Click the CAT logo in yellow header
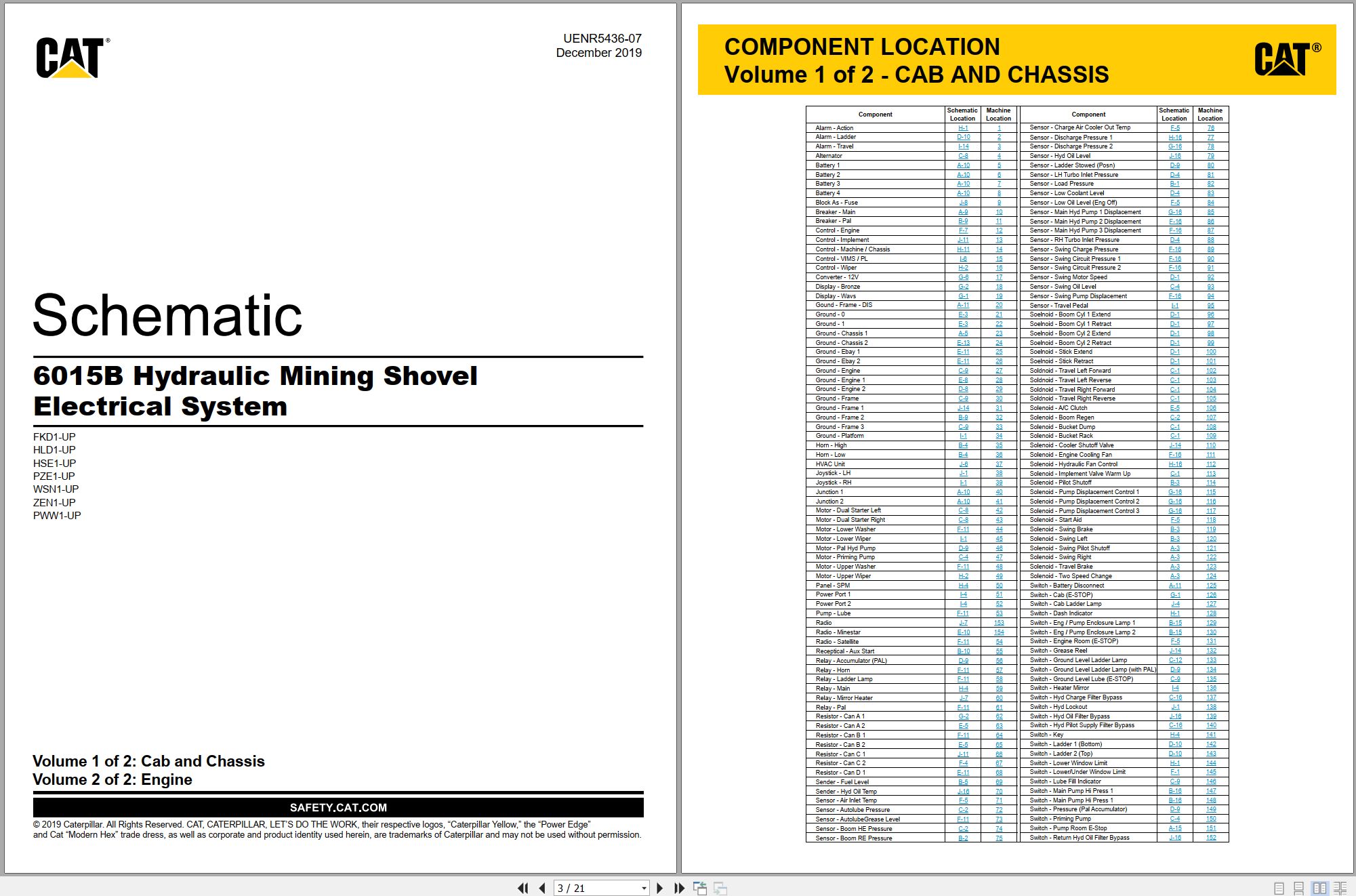This screenshot has height=896, width=1356. (x=1288, y=59)
